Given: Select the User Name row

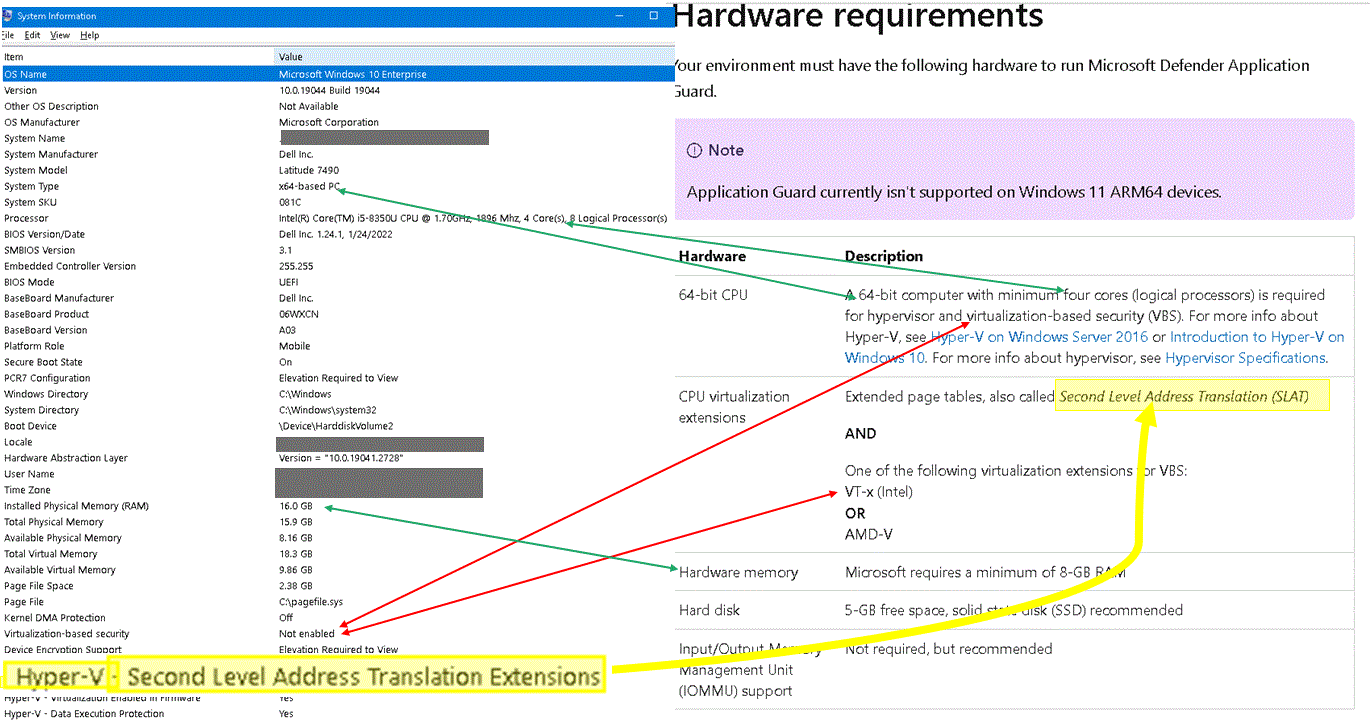Looking at the screenshot, I should tap(337, 474).
